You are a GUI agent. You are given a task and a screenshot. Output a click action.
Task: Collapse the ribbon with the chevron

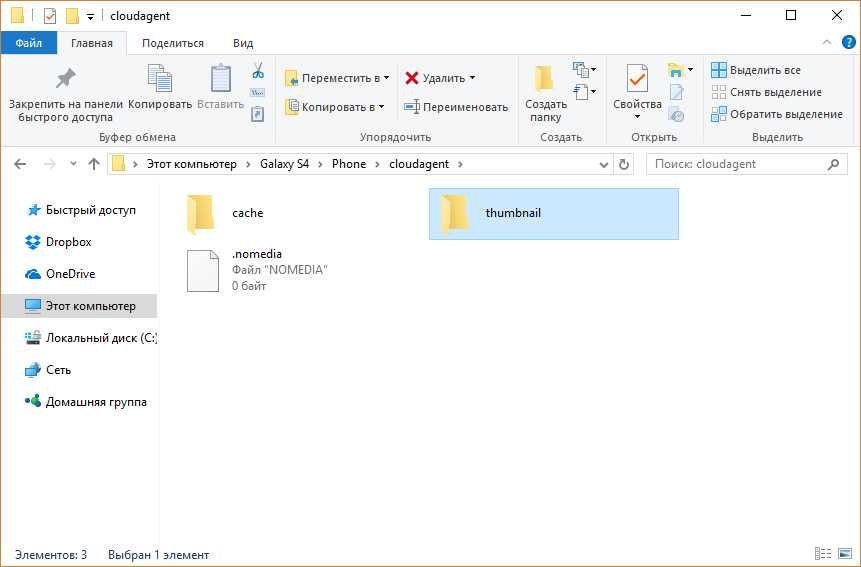[x=827, y=43]
